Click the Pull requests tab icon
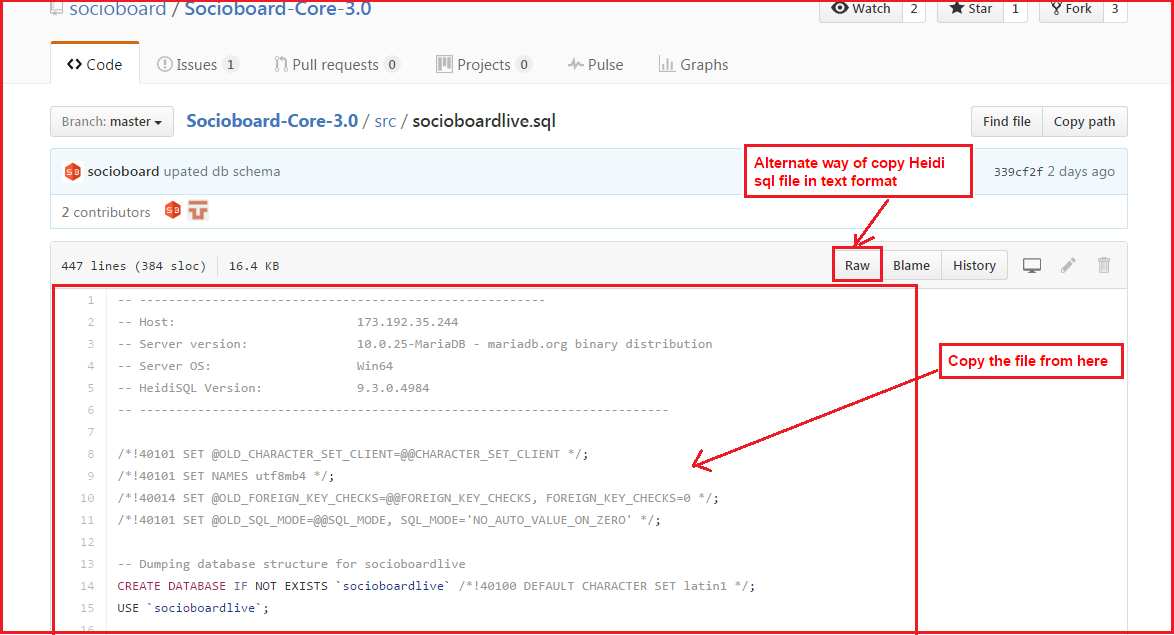Viewport: 1174px width, 635px height. pyautogui.click(x=281, y=64)
